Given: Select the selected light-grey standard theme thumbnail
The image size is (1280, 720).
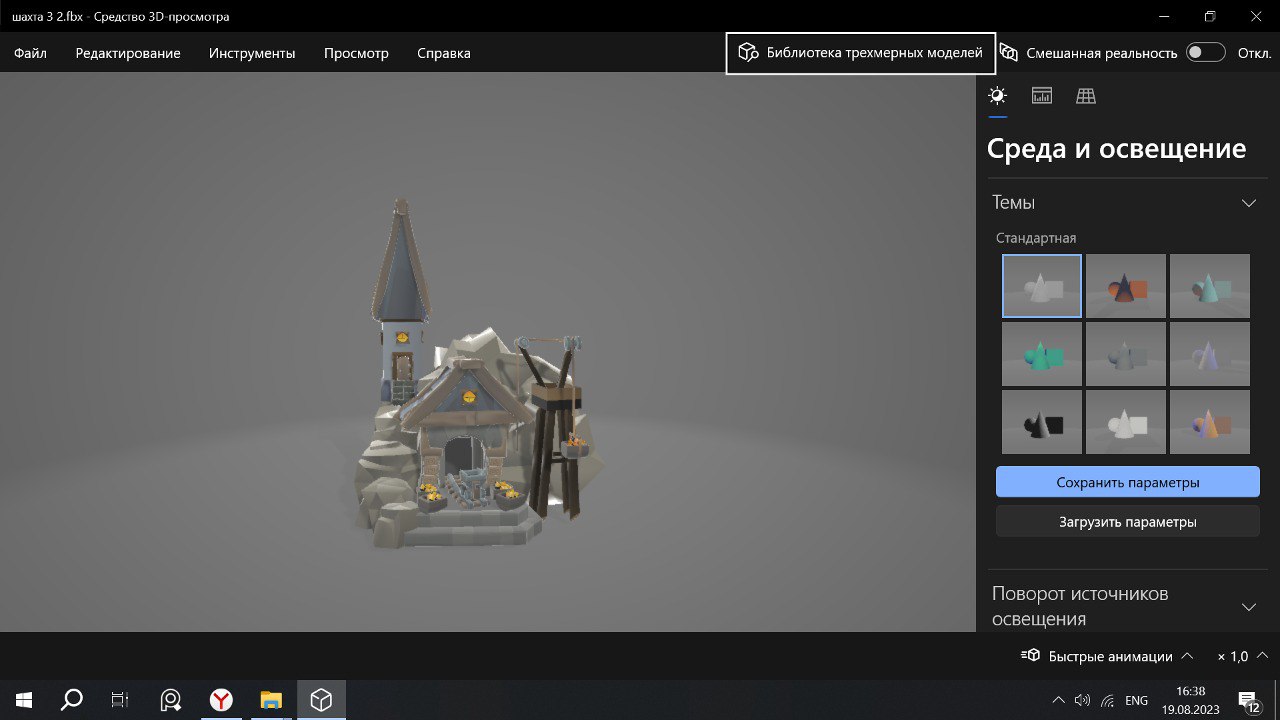Looking at the screenshot, I should click(x=1042, y=286).
